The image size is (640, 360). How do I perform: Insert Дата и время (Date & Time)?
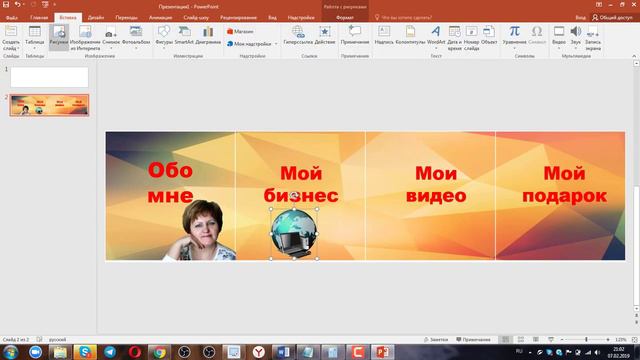click(x=454, y=38)
